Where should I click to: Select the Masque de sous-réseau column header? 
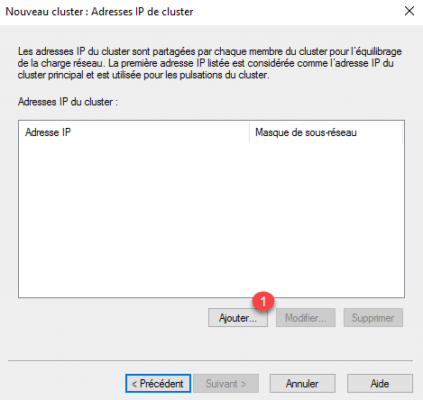(x=326, y=132)
